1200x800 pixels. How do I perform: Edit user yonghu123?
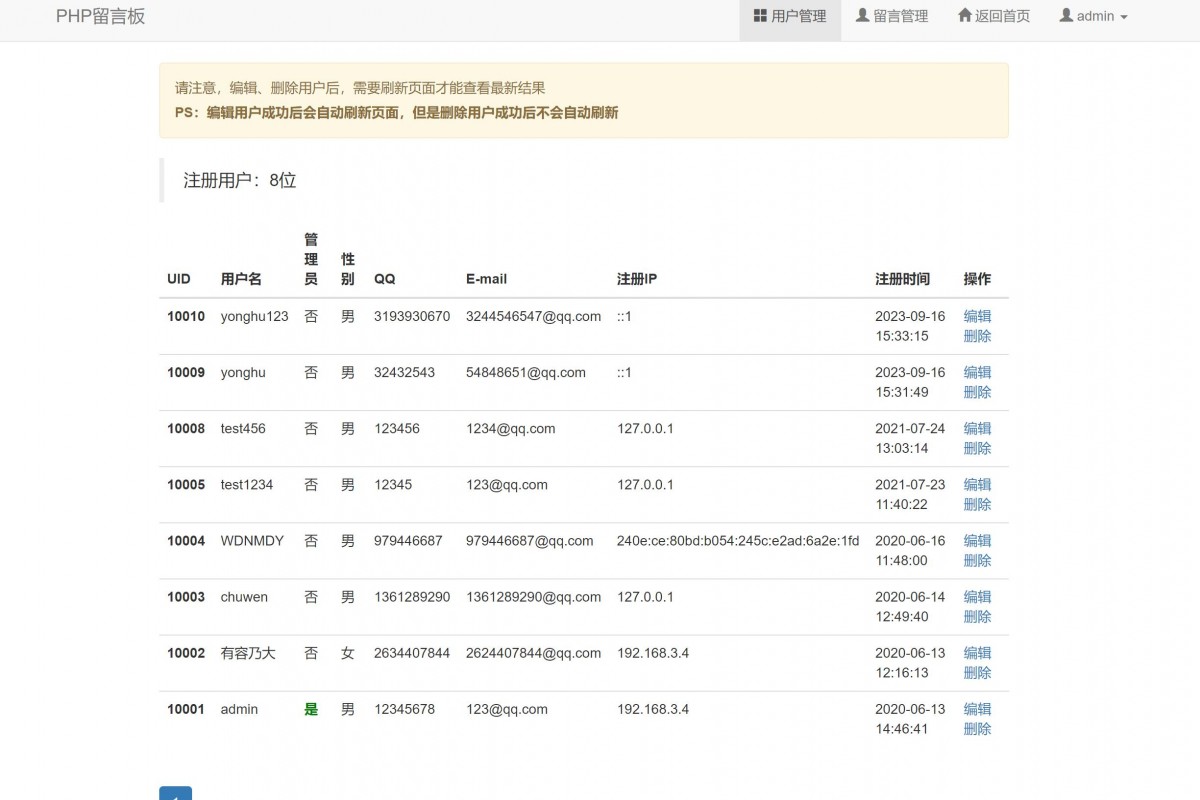coord(977,316)
